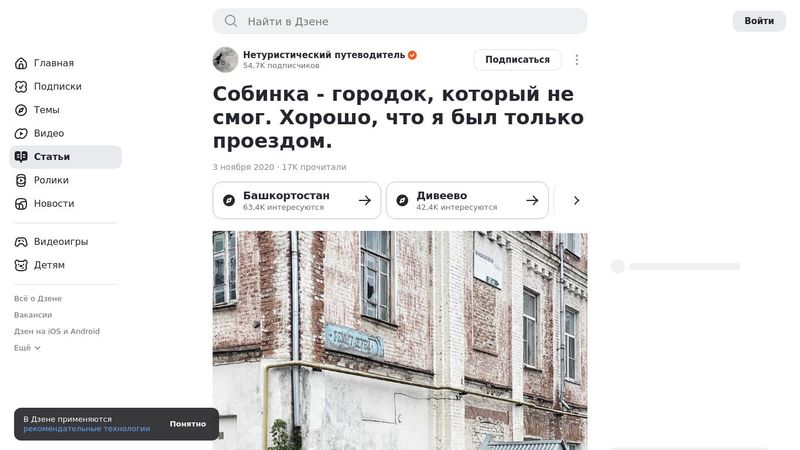Expand the Ещё footer menu
The image size is (800, 450).
tap(27, 348)
